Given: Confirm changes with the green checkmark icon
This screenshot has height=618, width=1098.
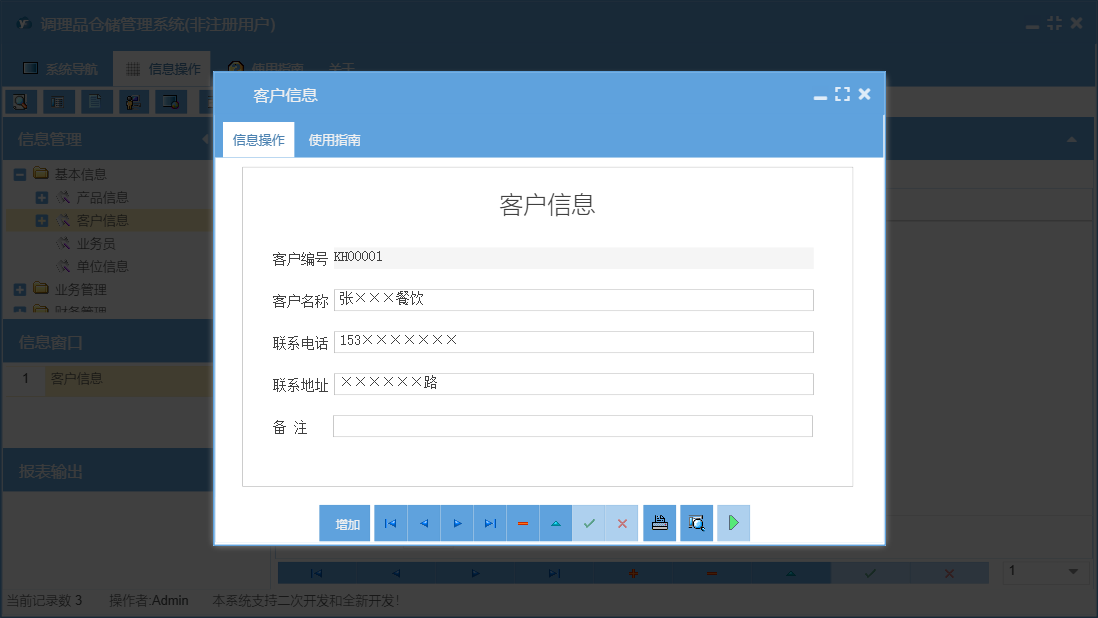Looking at the screenshot, I should click(589, 522).
